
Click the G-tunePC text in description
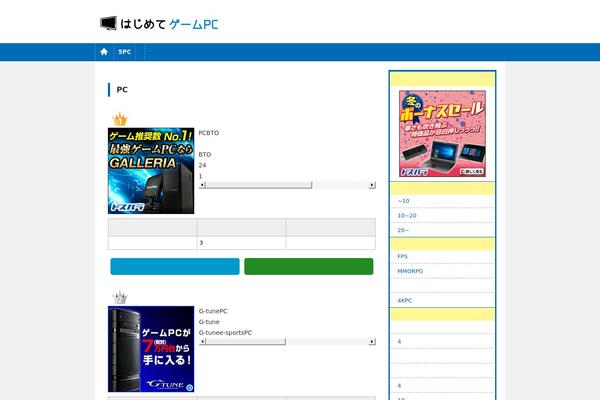point(213,311)
